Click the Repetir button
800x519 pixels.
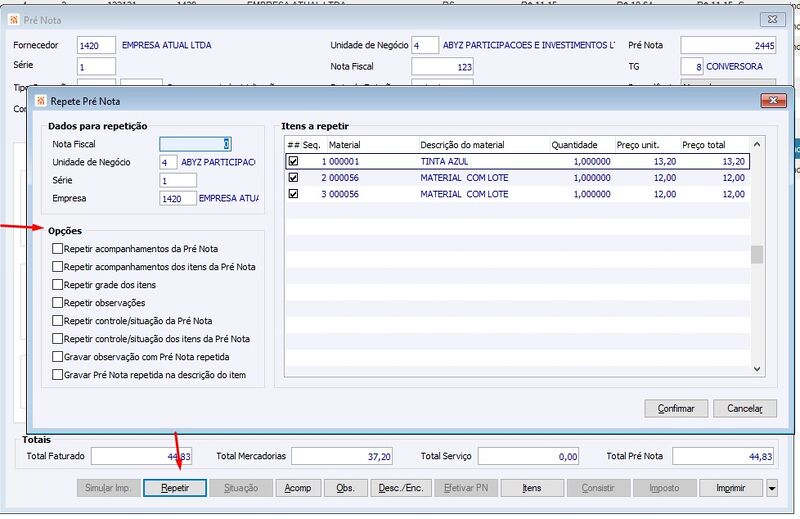[x=175, y=488]
